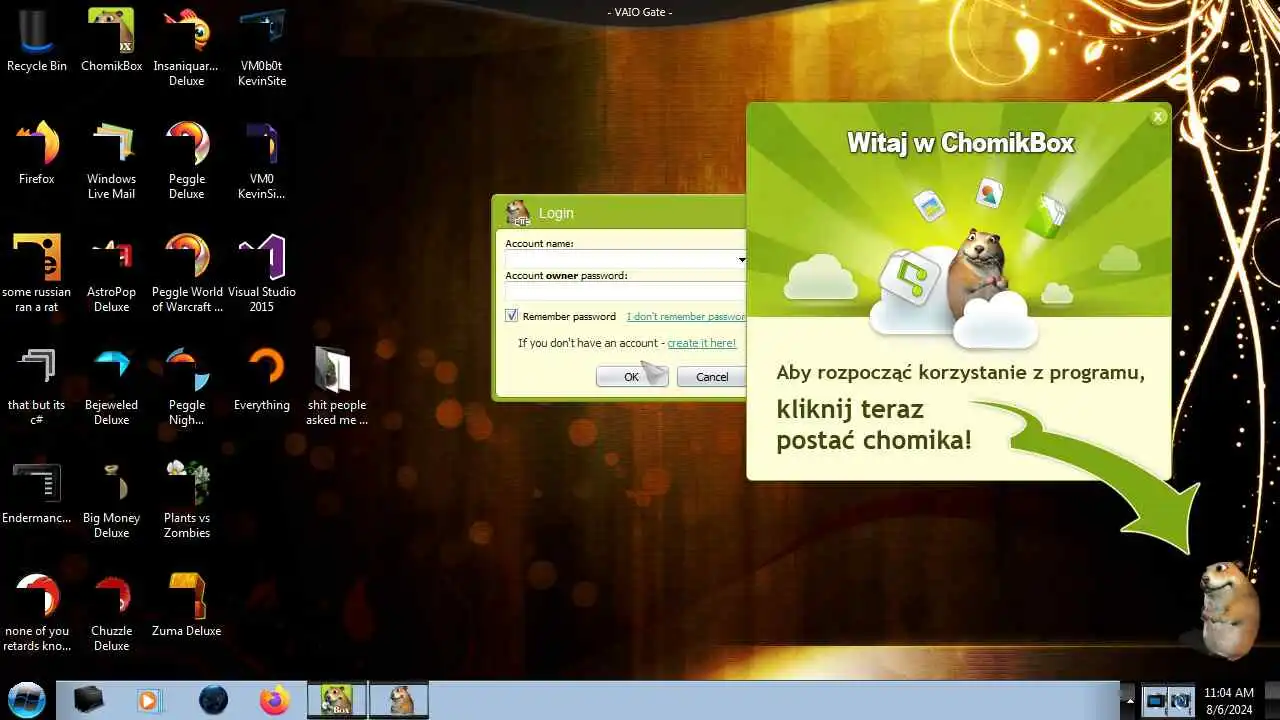1280x720 pixels.
Task: Launch Peggle Deluxe from desktop
Action: click(x=186, y=161)
